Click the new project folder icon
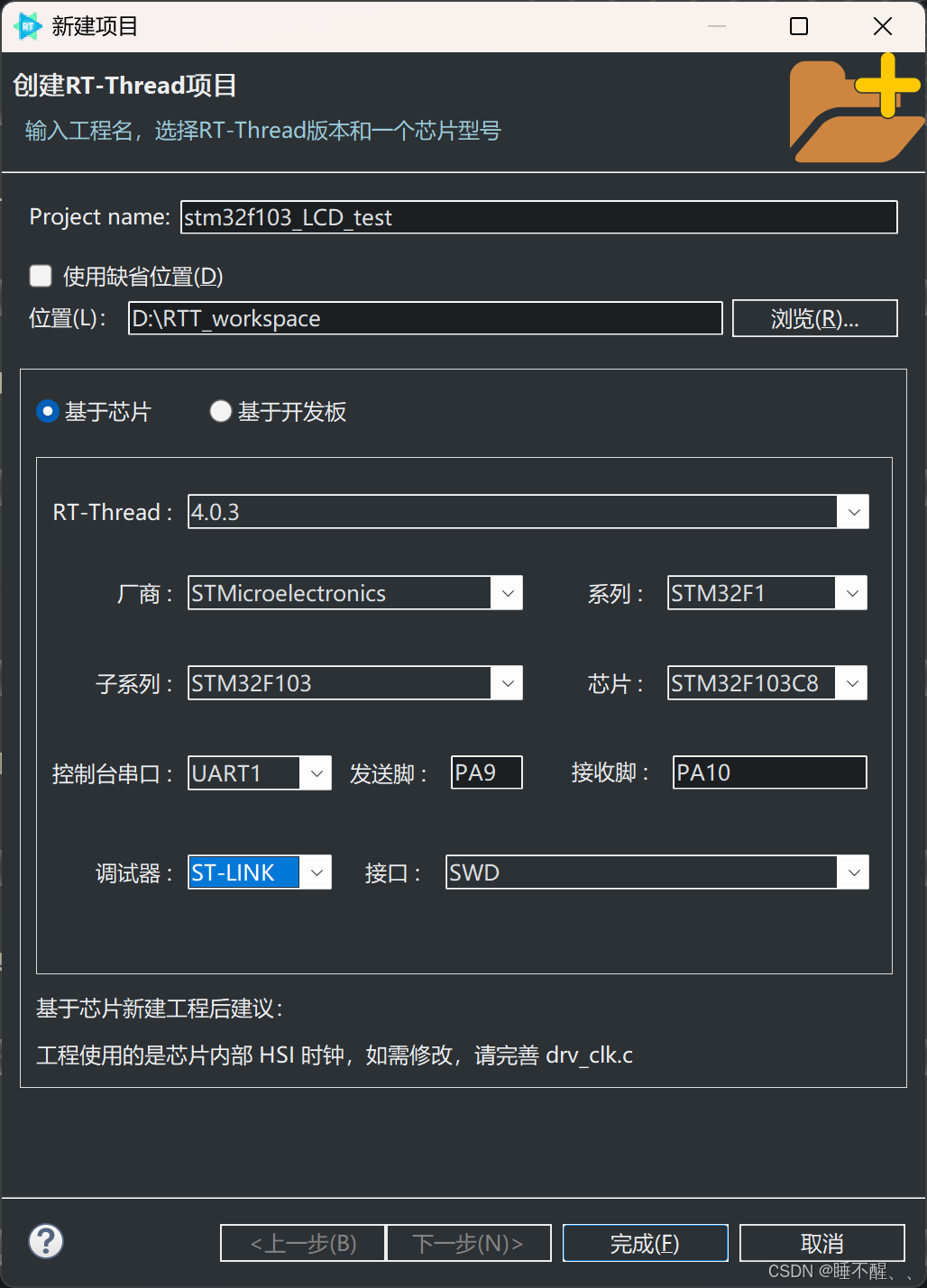This screenshot has height=1288, width=927. (857, 108)
